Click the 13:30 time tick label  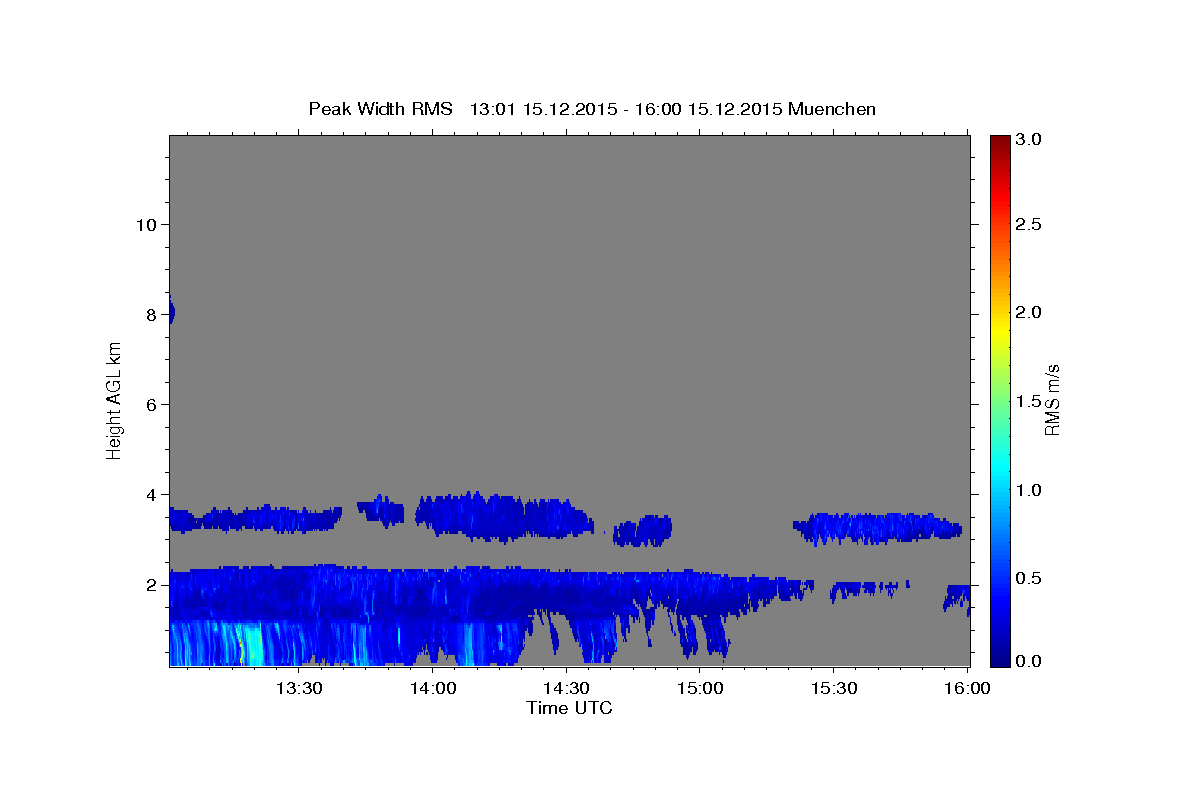click(x=299, y=688)
